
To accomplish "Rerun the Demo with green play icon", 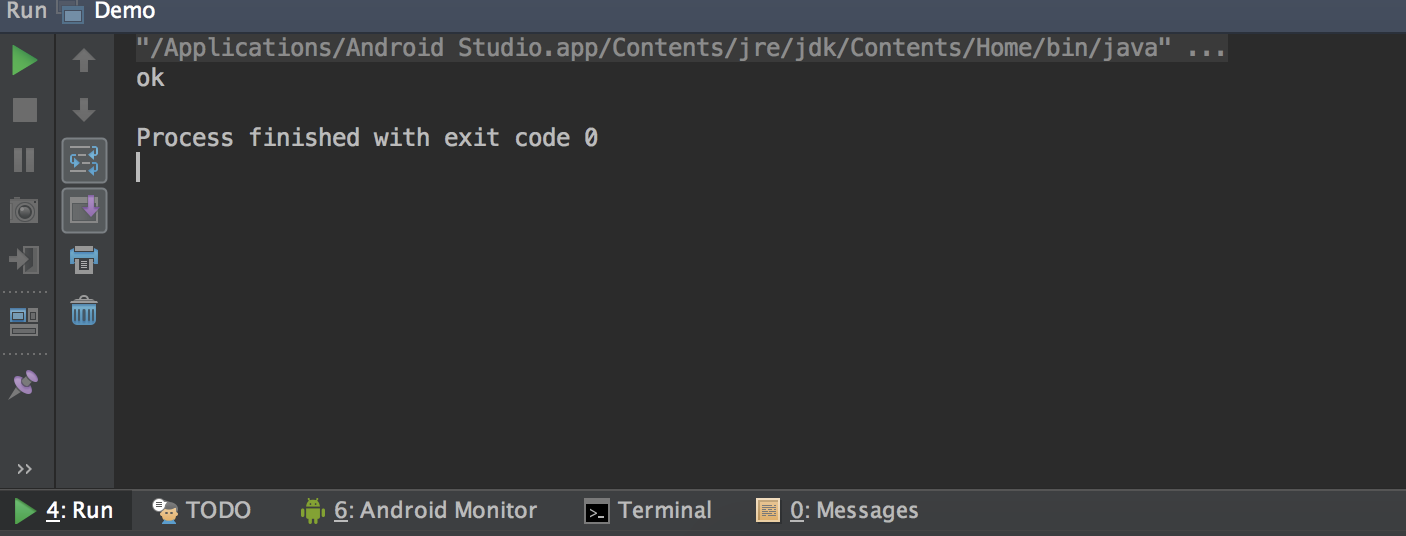I will pos(24,61).
